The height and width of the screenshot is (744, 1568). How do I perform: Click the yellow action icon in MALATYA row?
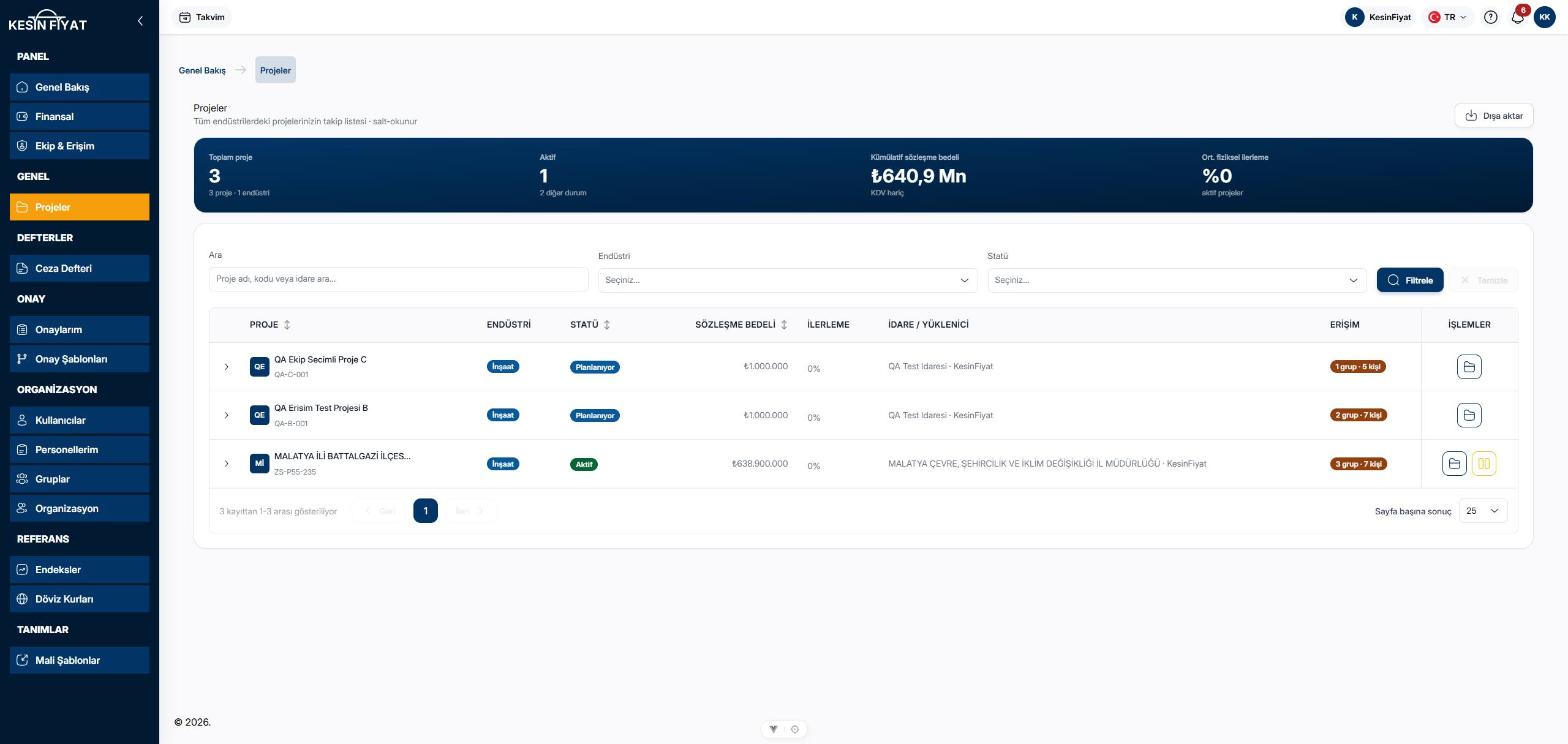tap(1484, 464)
